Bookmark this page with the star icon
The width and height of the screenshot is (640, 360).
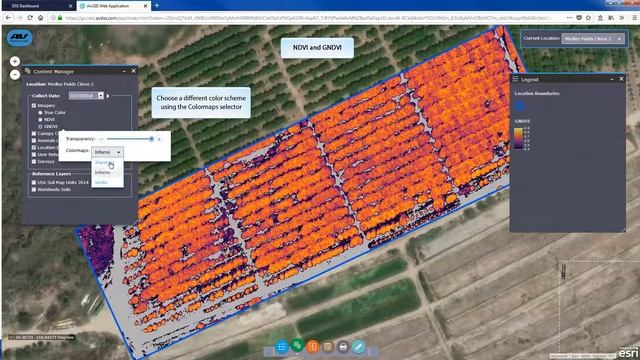[x=588, y=18]
